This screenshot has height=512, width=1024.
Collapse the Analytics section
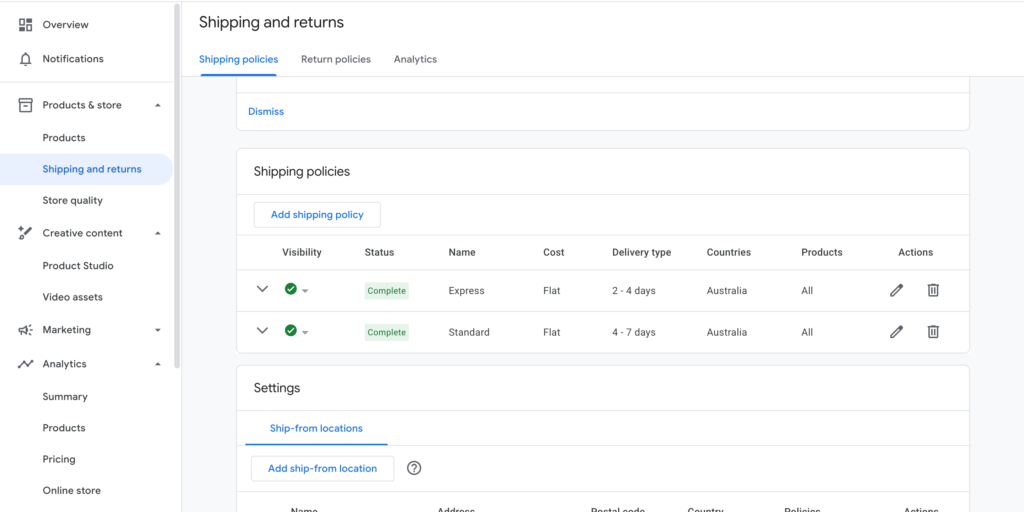[157, 364]
